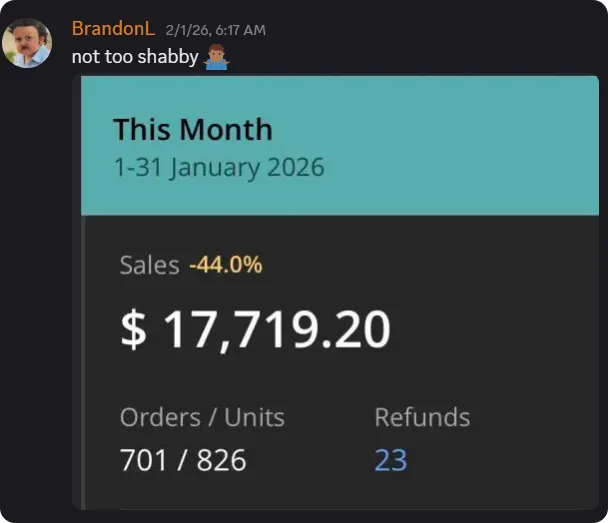Click the Sales label

click(x=149, y=265)
